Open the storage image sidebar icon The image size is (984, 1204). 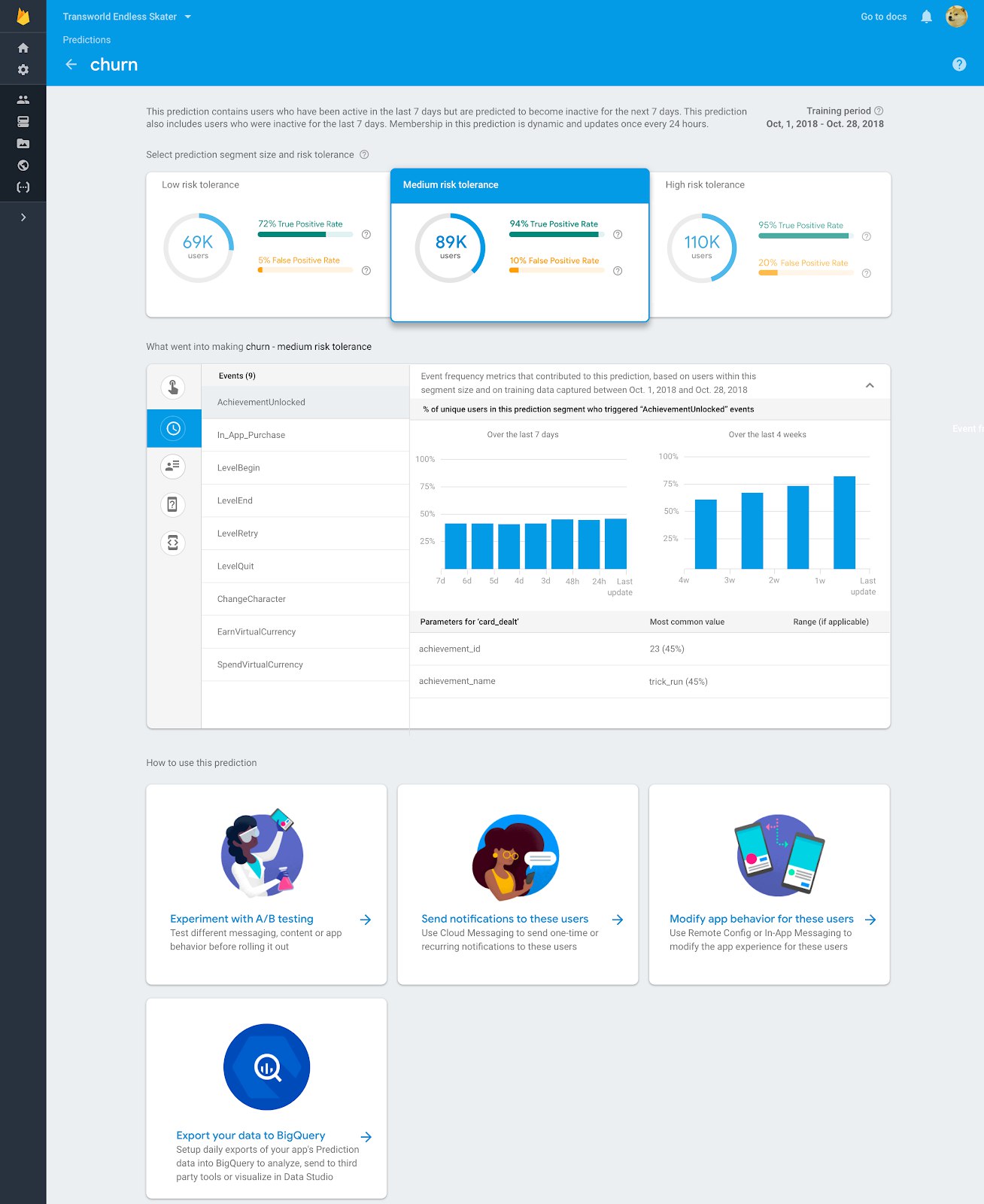23,143
